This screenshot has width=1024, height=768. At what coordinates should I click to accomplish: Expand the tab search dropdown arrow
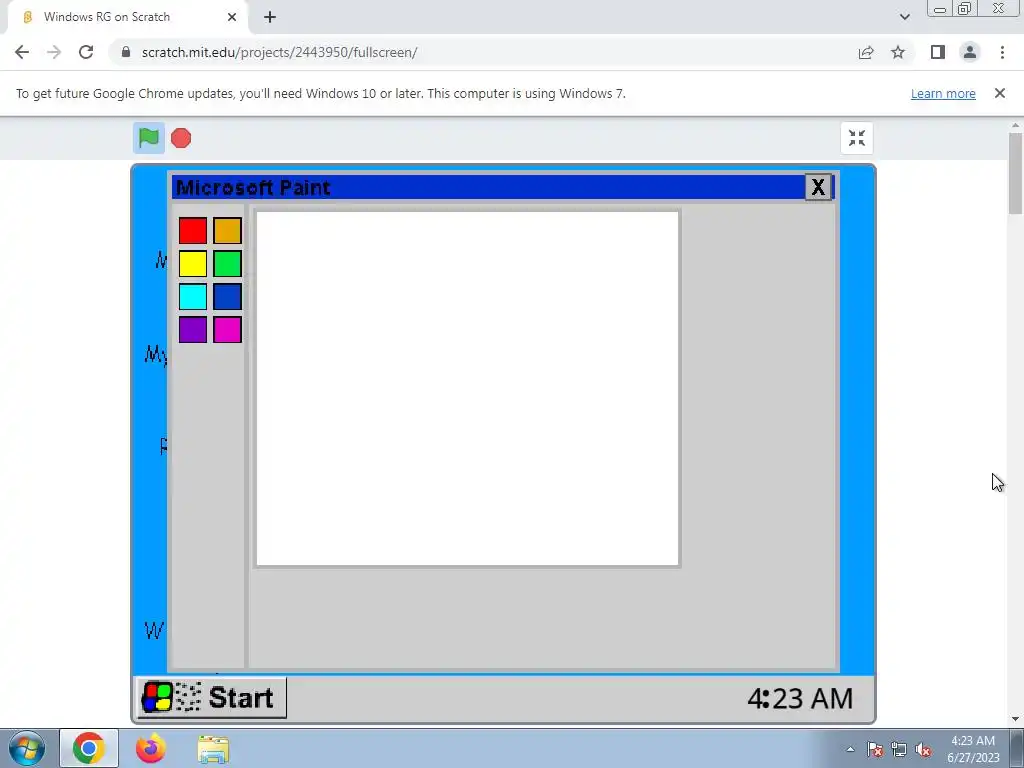tap(904, 17)
